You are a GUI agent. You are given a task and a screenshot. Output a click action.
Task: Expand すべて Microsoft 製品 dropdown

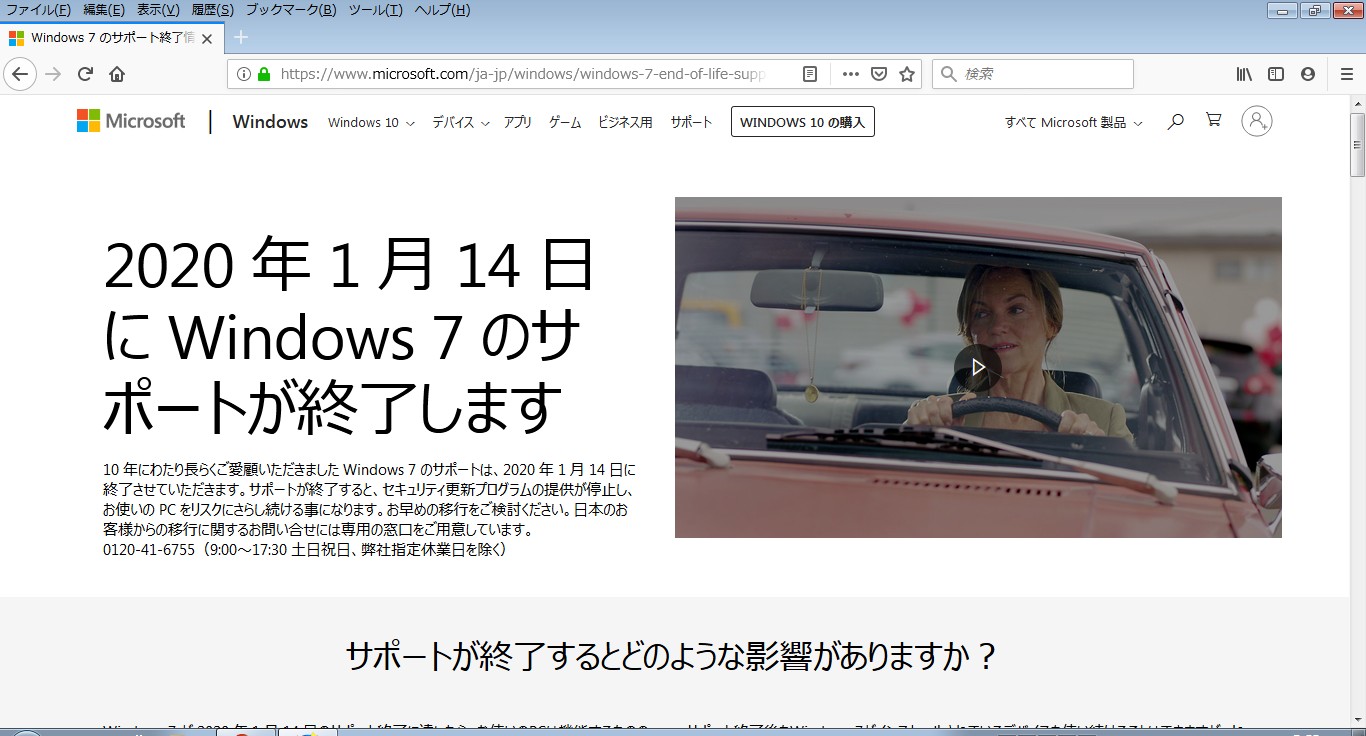click(1074, 122)
